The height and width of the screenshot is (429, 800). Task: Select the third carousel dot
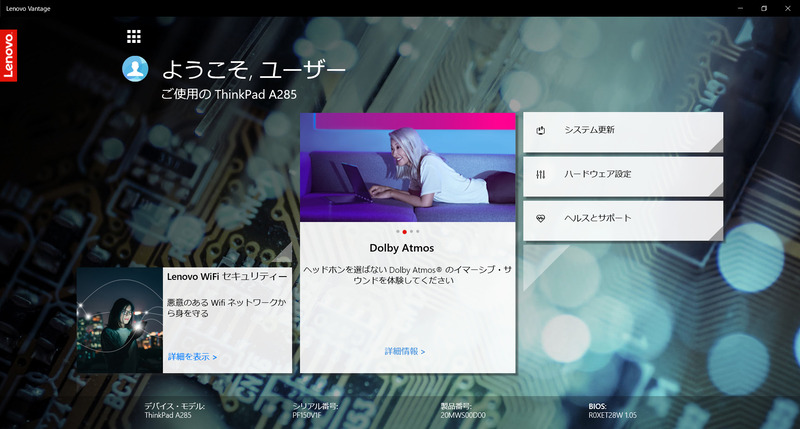click(x=412, y=232)
